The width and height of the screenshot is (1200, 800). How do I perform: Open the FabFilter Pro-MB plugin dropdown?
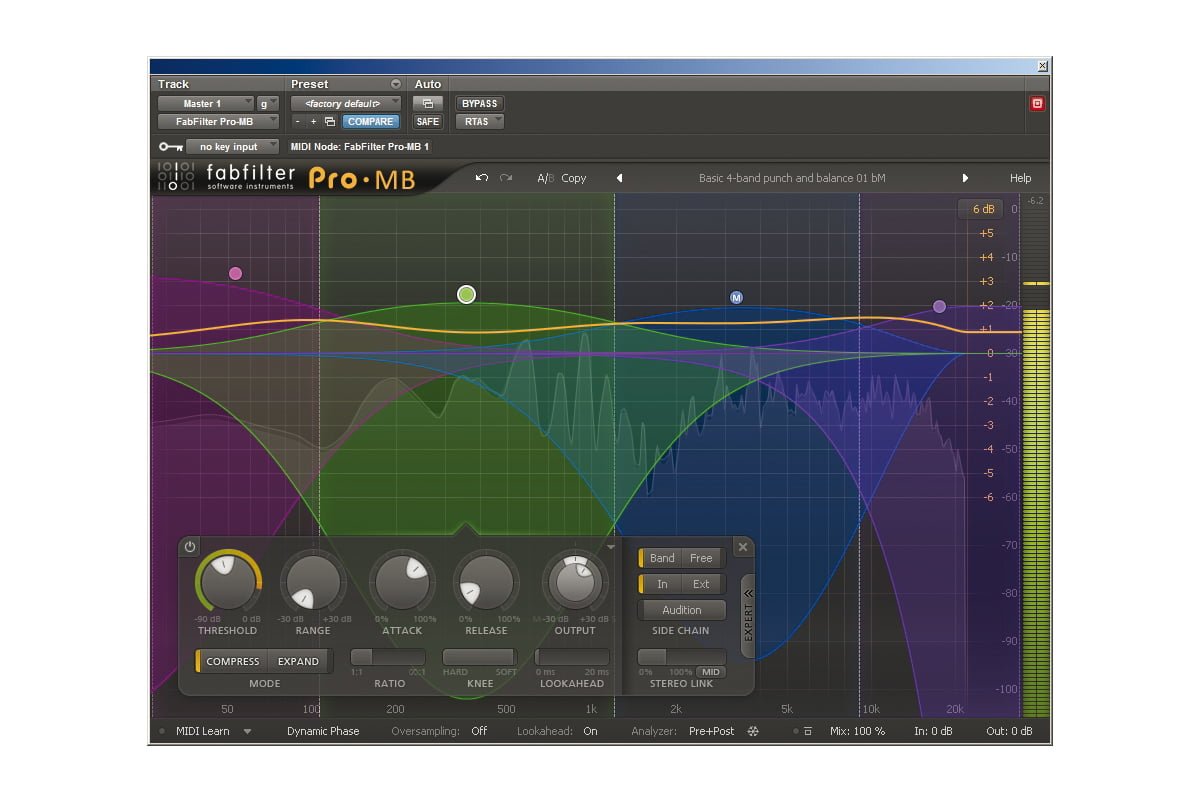pyautogui.click(x=218, y=121)
